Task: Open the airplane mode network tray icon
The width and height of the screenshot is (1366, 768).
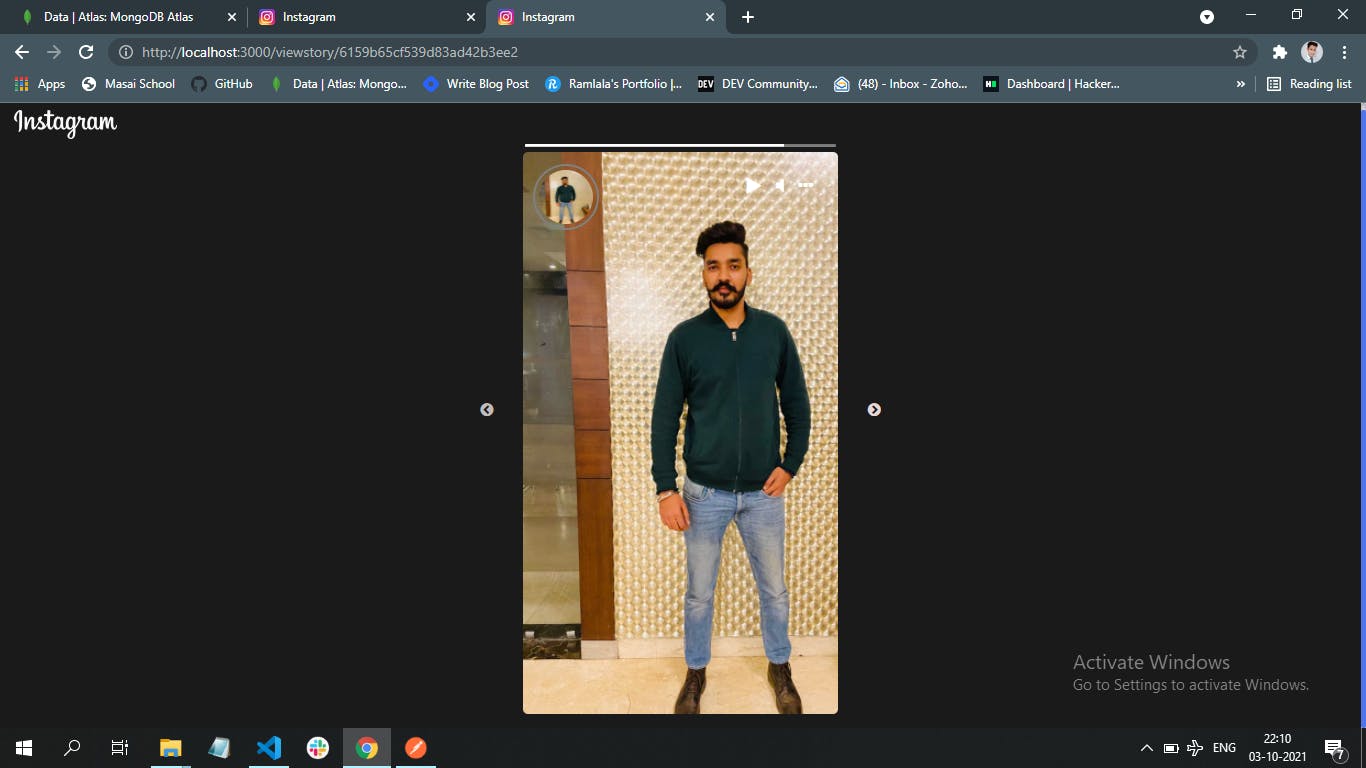Action: pyautogui.click(x=1195, y=748)
